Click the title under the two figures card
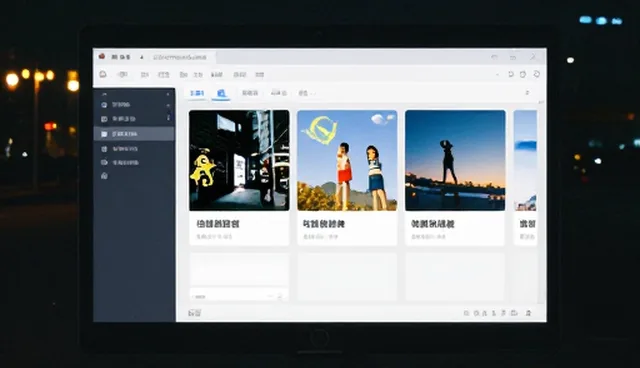Viewport: 640px width, 368px height. pos(324,224)
